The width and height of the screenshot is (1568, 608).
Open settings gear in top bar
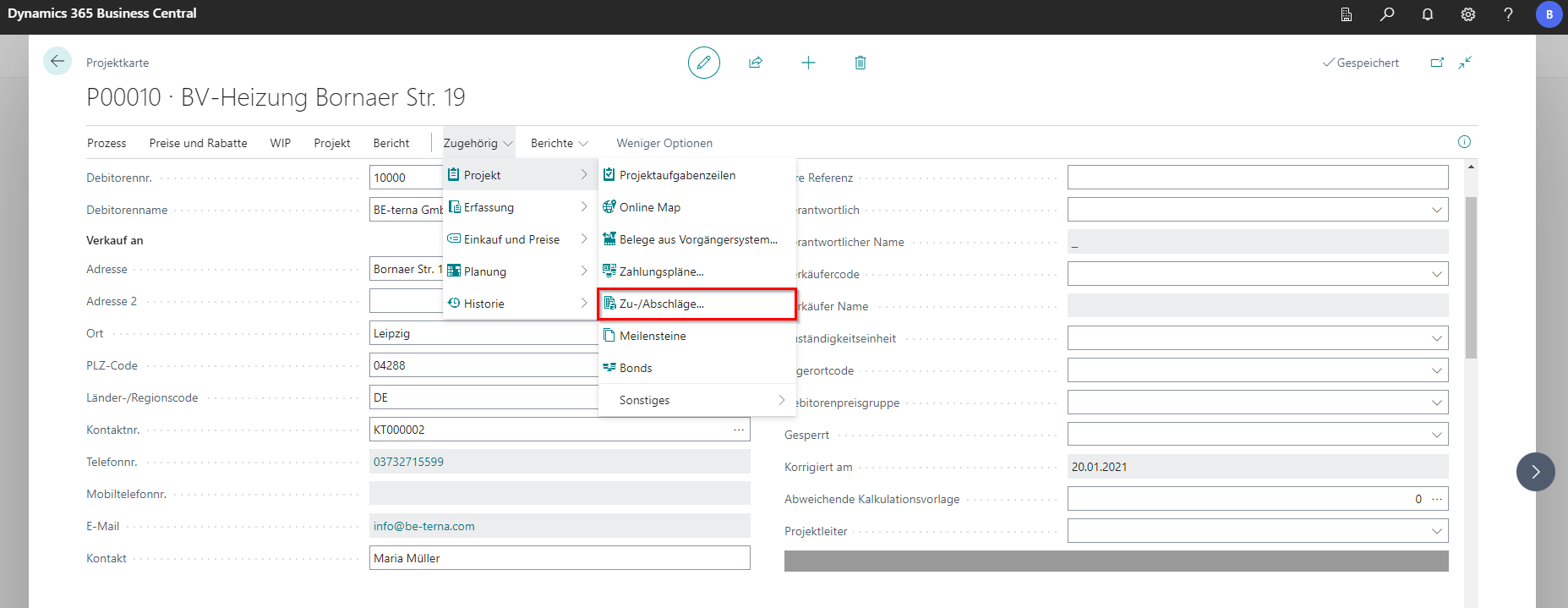1468,14
